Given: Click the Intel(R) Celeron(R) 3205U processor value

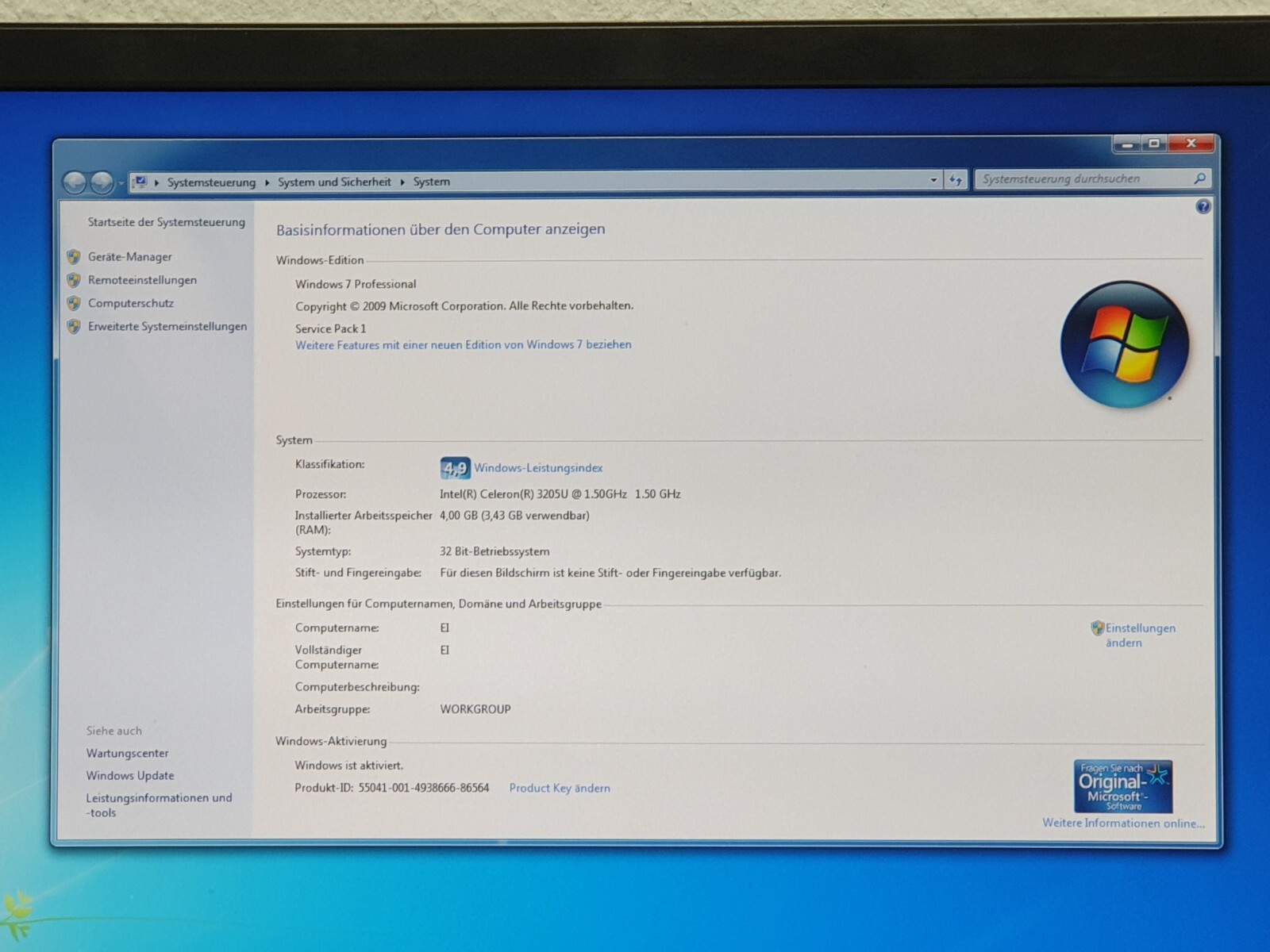Looking at the screenshot, I should click(x=560, y=493).
